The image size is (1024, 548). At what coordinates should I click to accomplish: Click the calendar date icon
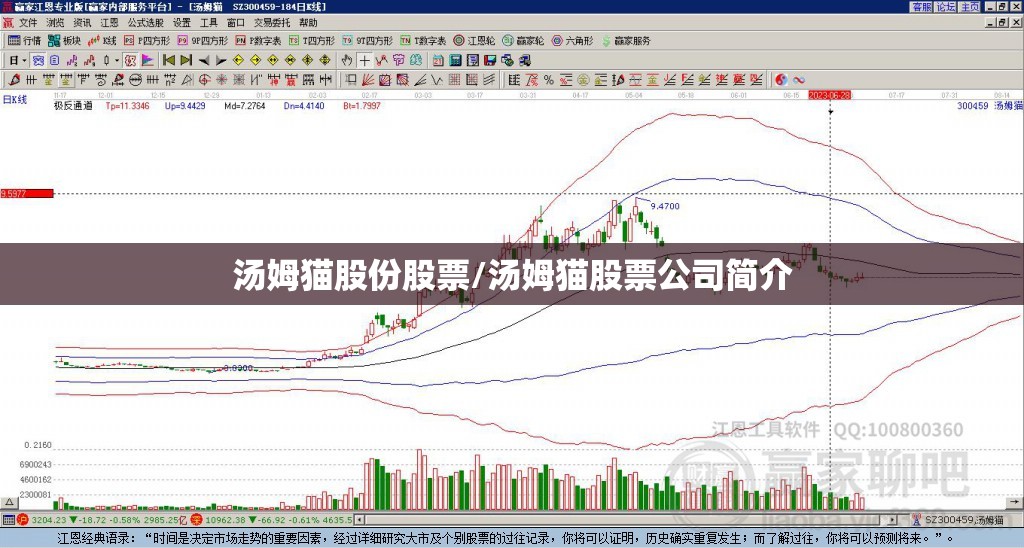tap(438, 61)
